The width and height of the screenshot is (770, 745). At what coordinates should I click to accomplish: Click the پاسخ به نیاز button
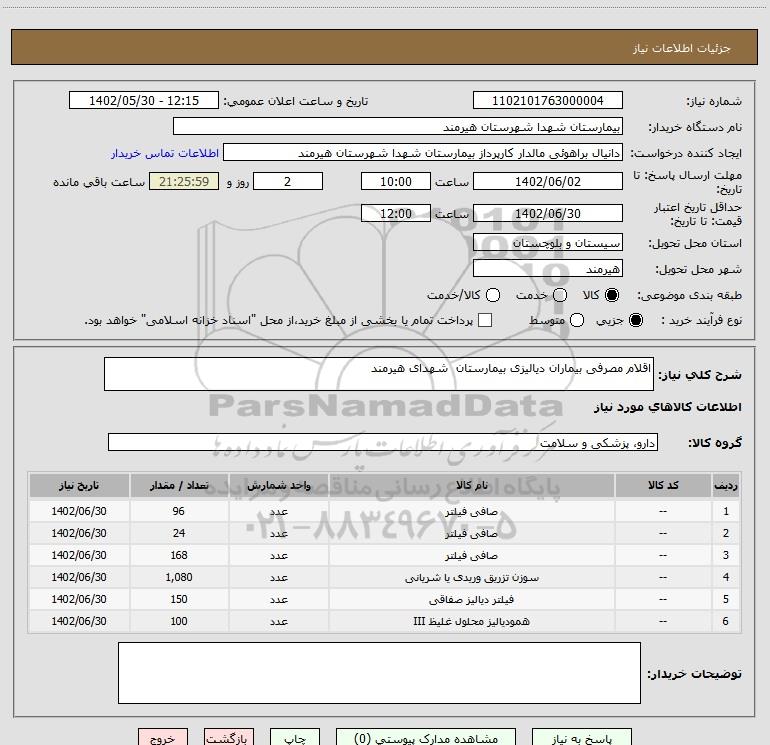581,738
